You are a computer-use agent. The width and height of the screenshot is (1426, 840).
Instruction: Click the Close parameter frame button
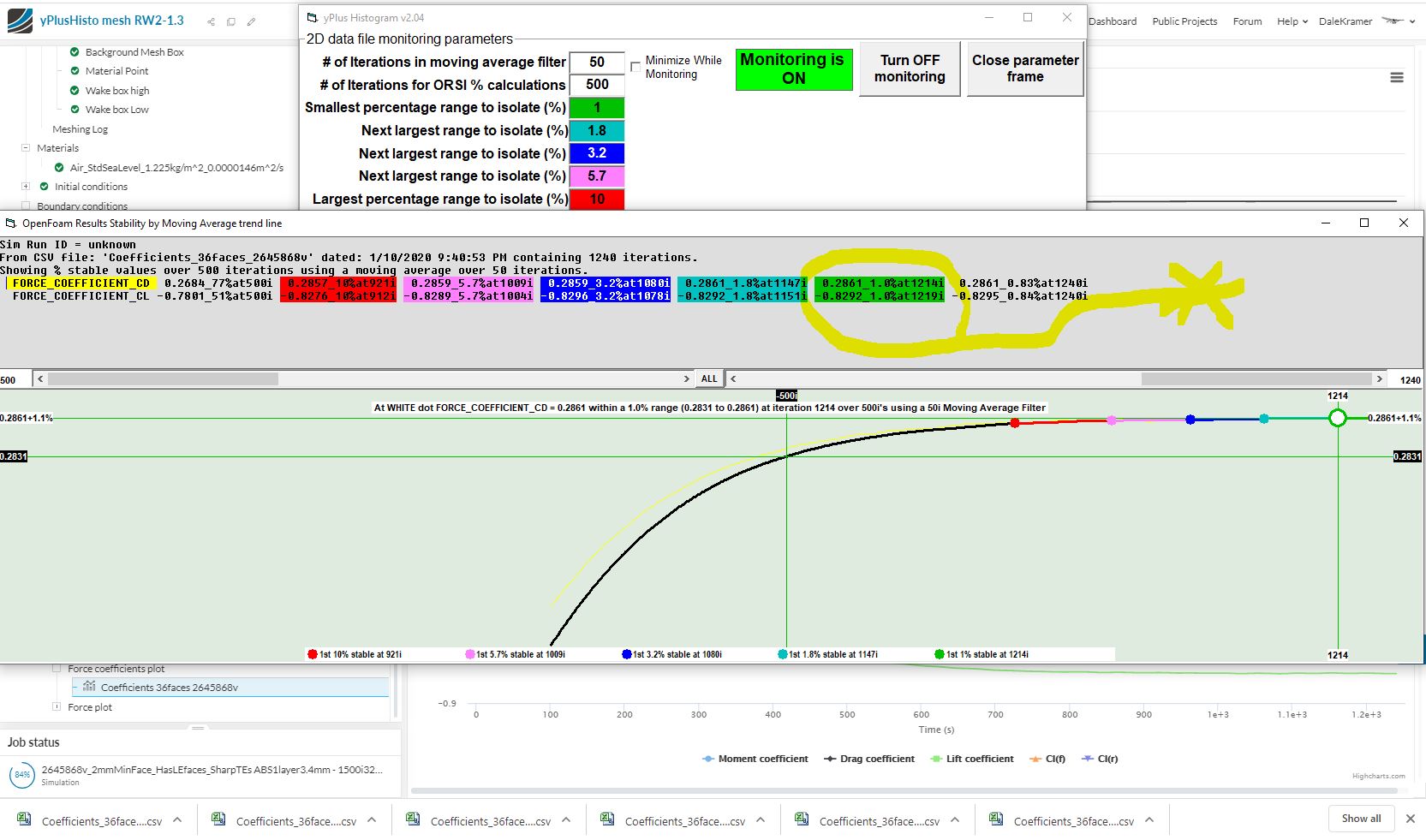point(1025,69)
